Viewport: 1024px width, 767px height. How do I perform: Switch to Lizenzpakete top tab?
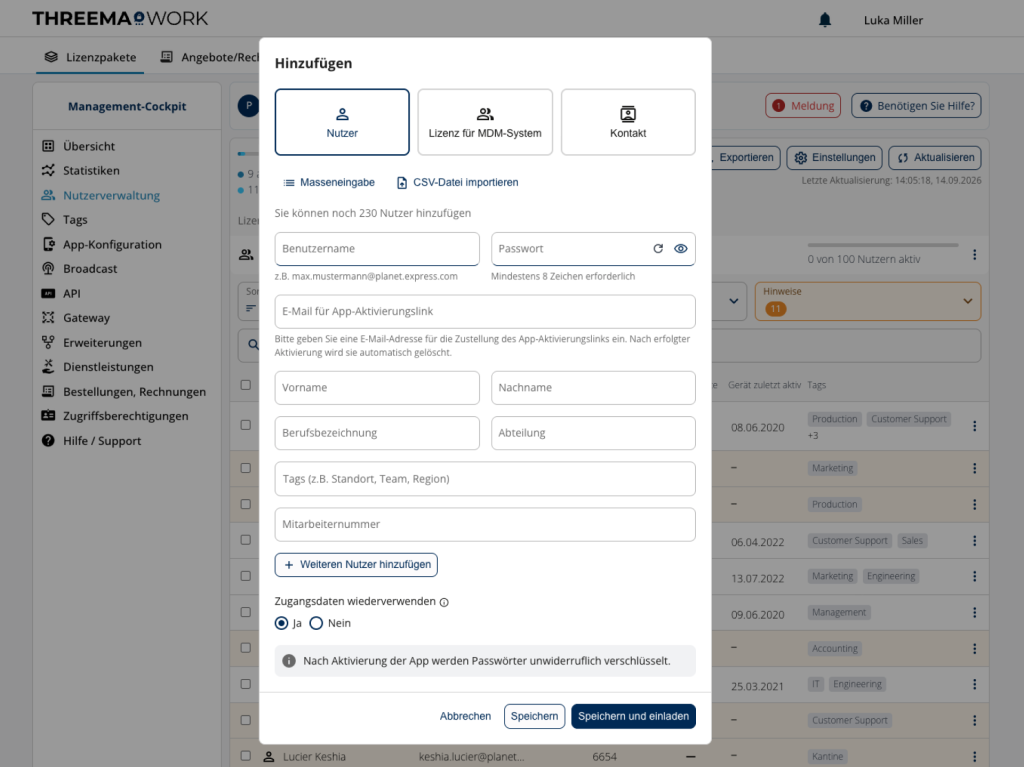pos(90,57)
